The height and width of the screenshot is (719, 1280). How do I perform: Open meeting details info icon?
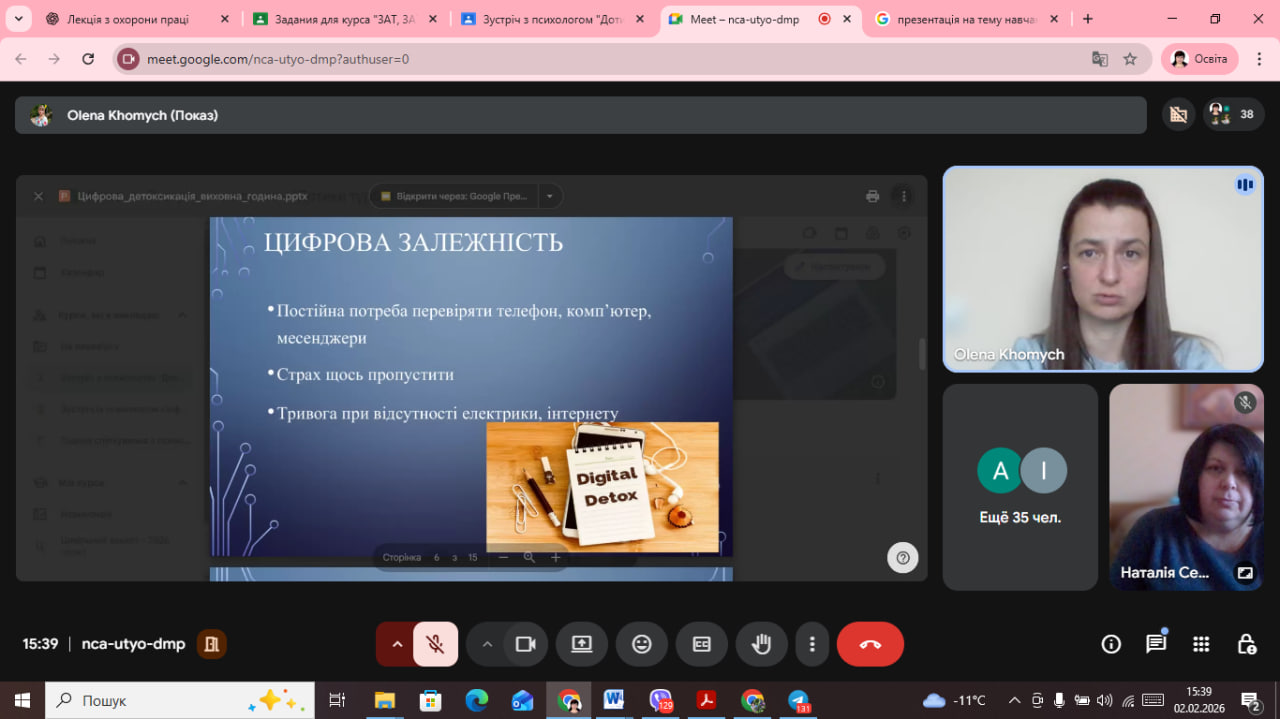pos(1111,644)
